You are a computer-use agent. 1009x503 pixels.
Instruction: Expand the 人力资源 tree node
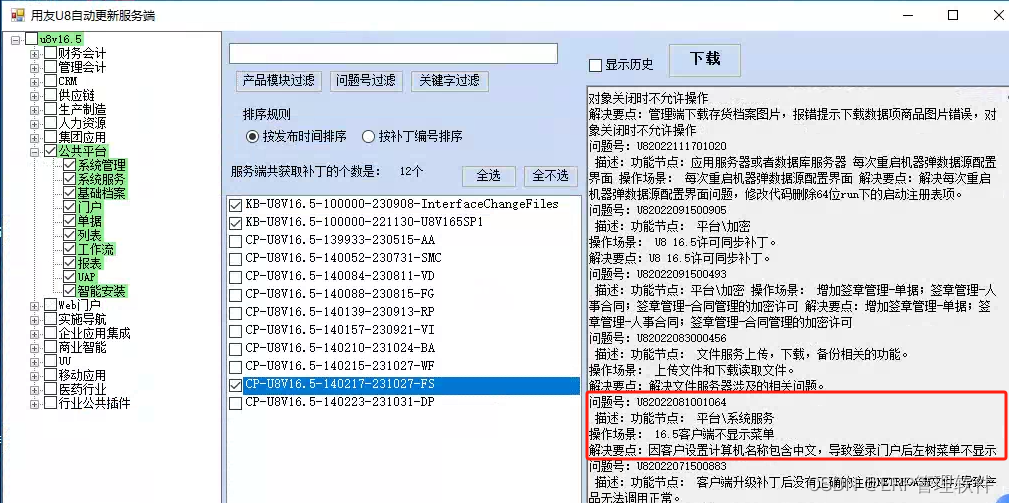[34, 123]
